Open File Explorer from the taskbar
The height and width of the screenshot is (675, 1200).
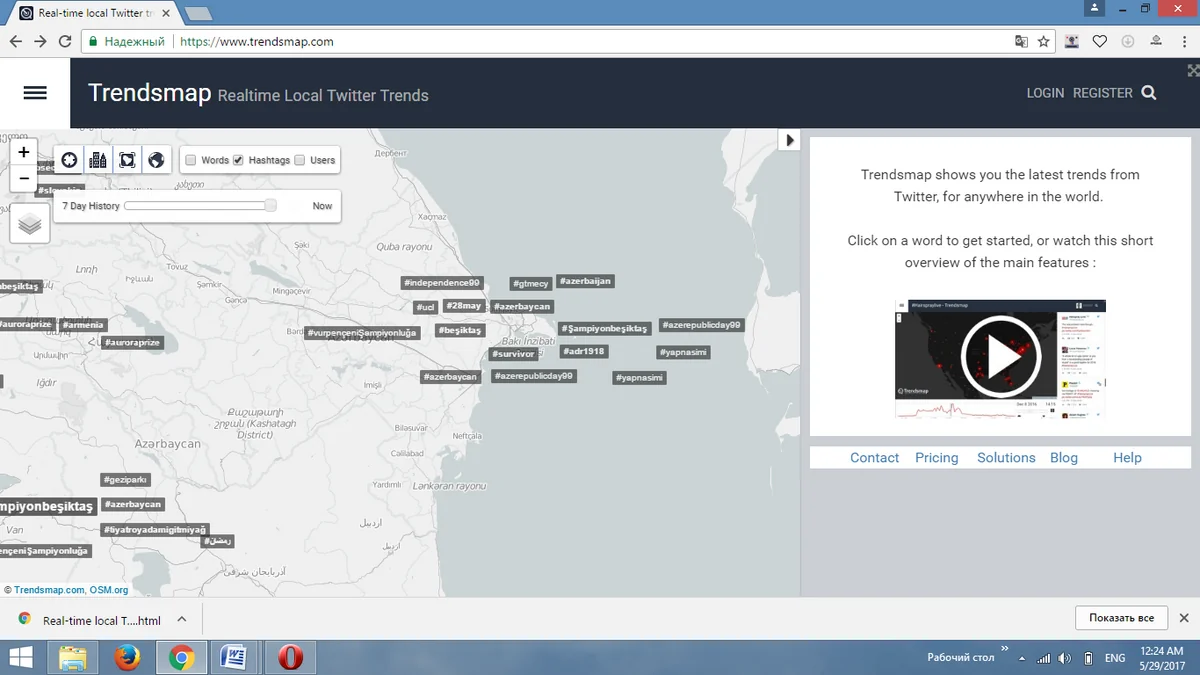pos(73,657)
